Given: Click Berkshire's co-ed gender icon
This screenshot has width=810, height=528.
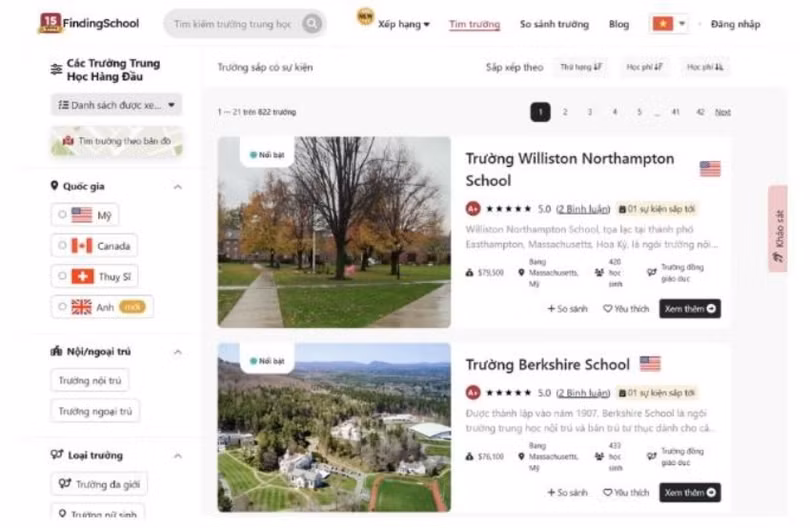Looking at the screenshot, I should (652, 456).
